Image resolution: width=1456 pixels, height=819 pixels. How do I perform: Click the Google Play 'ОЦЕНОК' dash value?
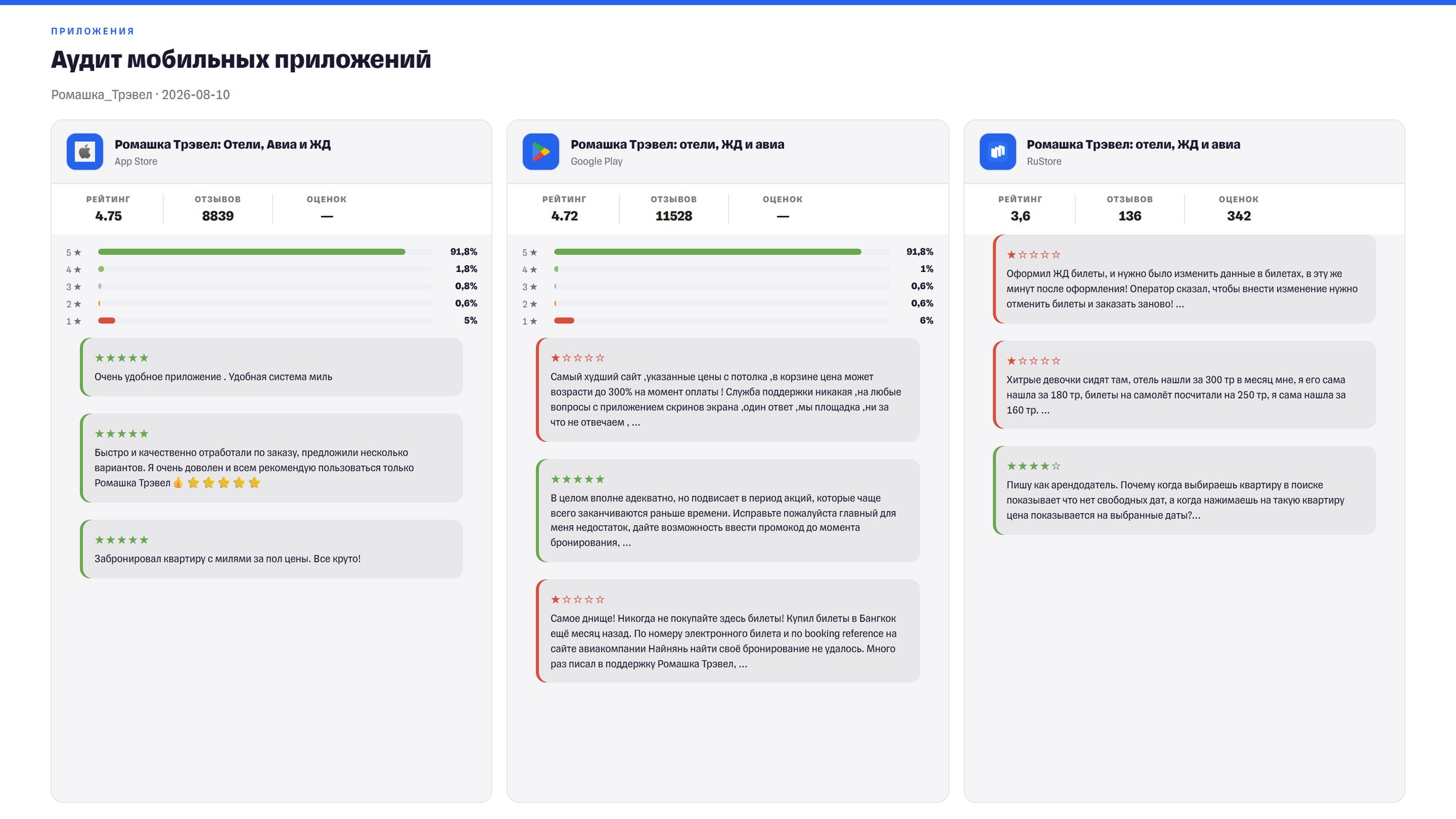click(783, 216)
